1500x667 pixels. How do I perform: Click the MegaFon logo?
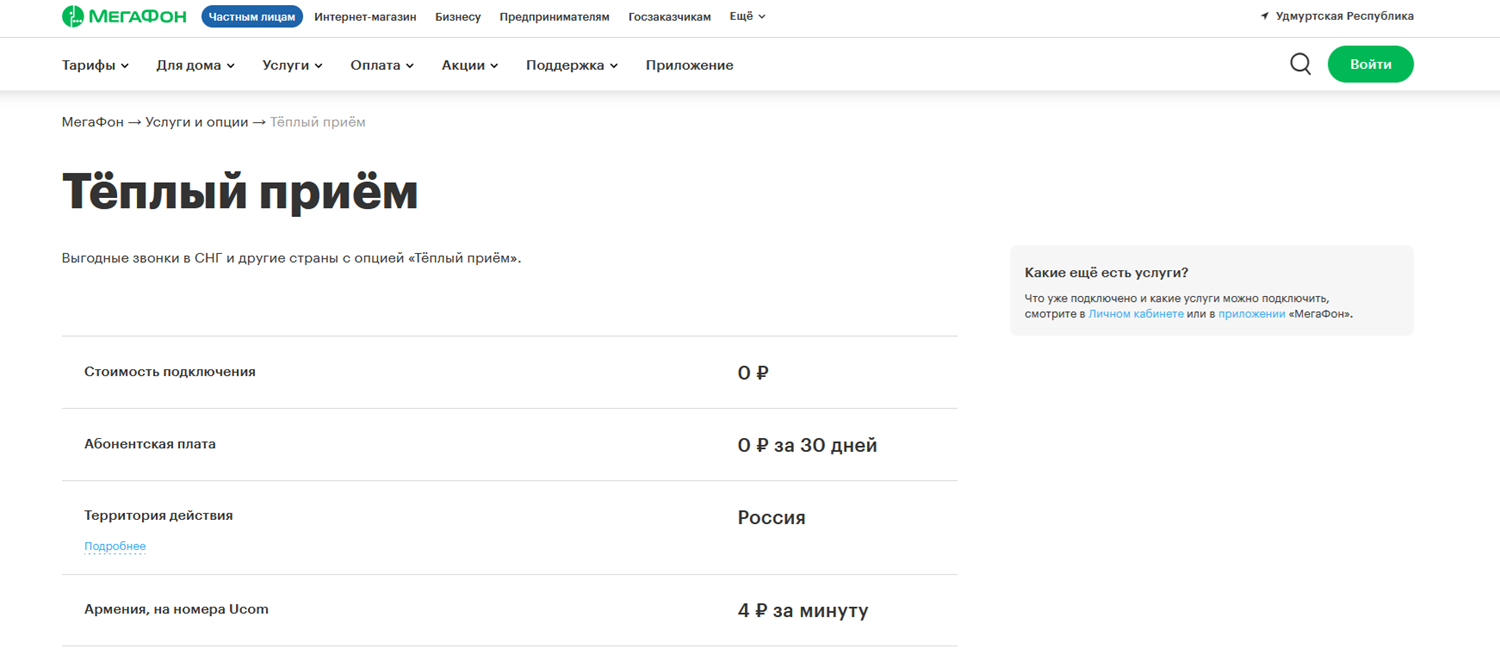pyautogui.click(x=124, y=16)
